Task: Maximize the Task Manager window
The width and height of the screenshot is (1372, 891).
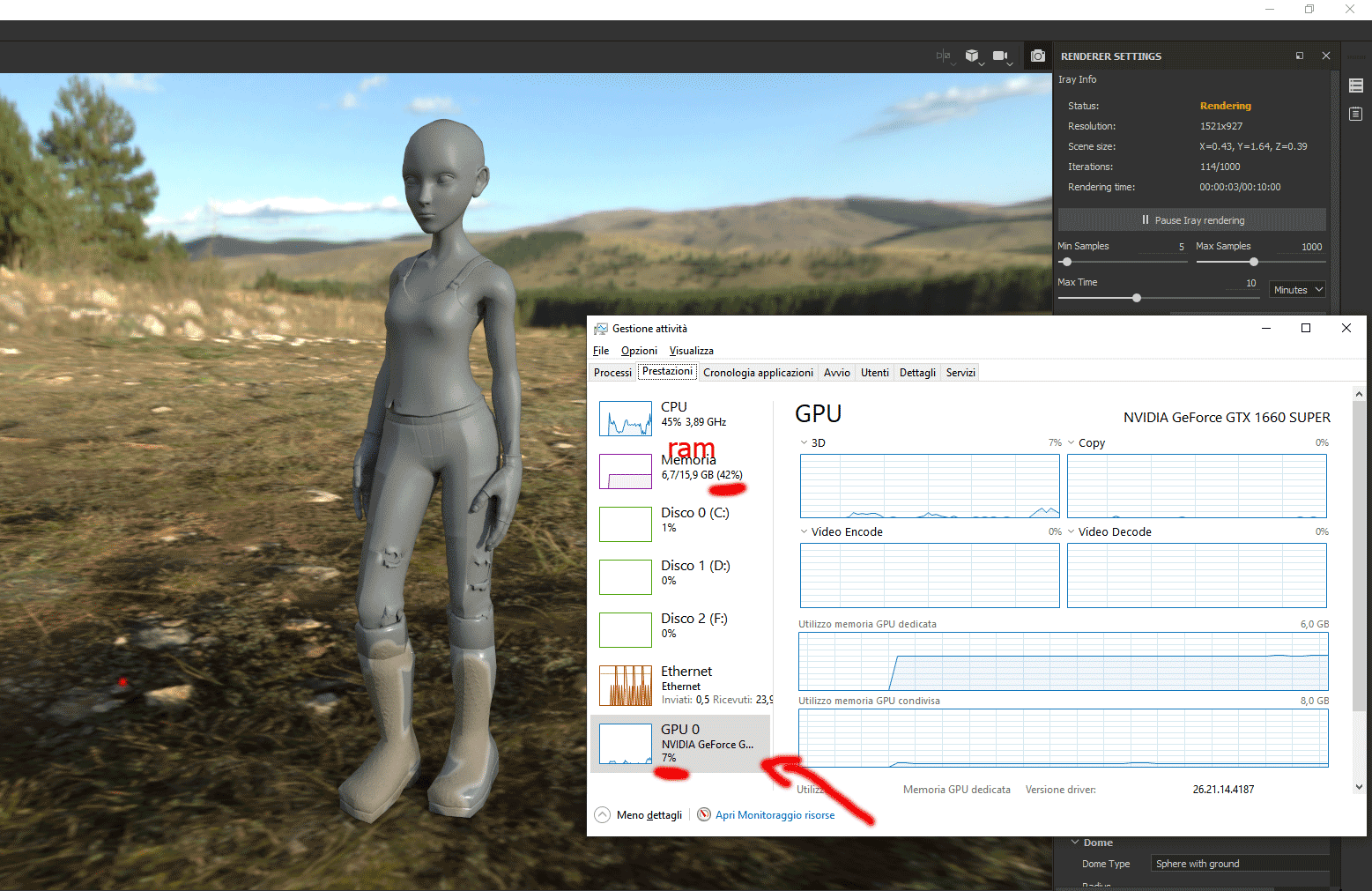Action: click(x=1306, y=328)
